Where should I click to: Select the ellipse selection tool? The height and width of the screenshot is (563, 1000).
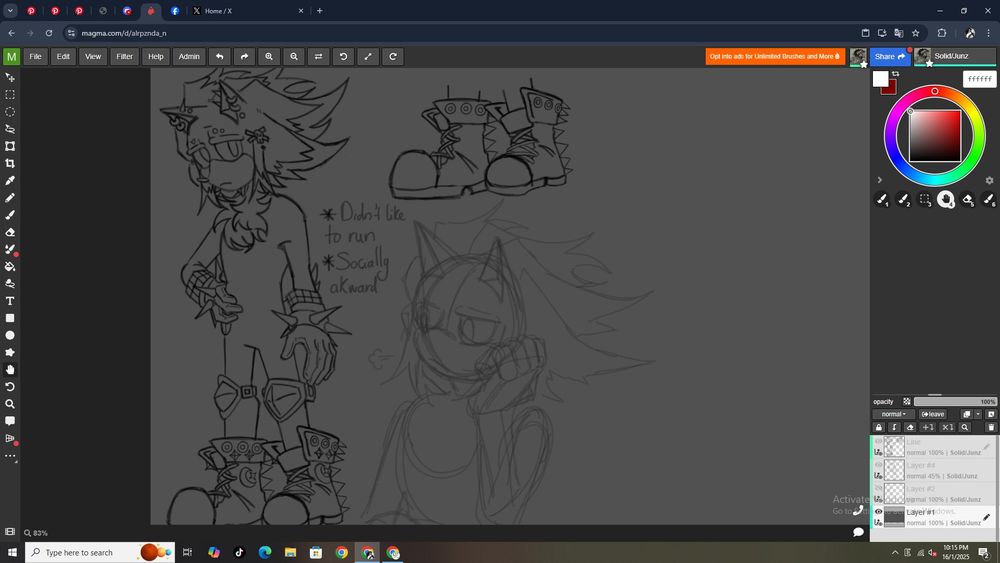(x=10, y=112)
